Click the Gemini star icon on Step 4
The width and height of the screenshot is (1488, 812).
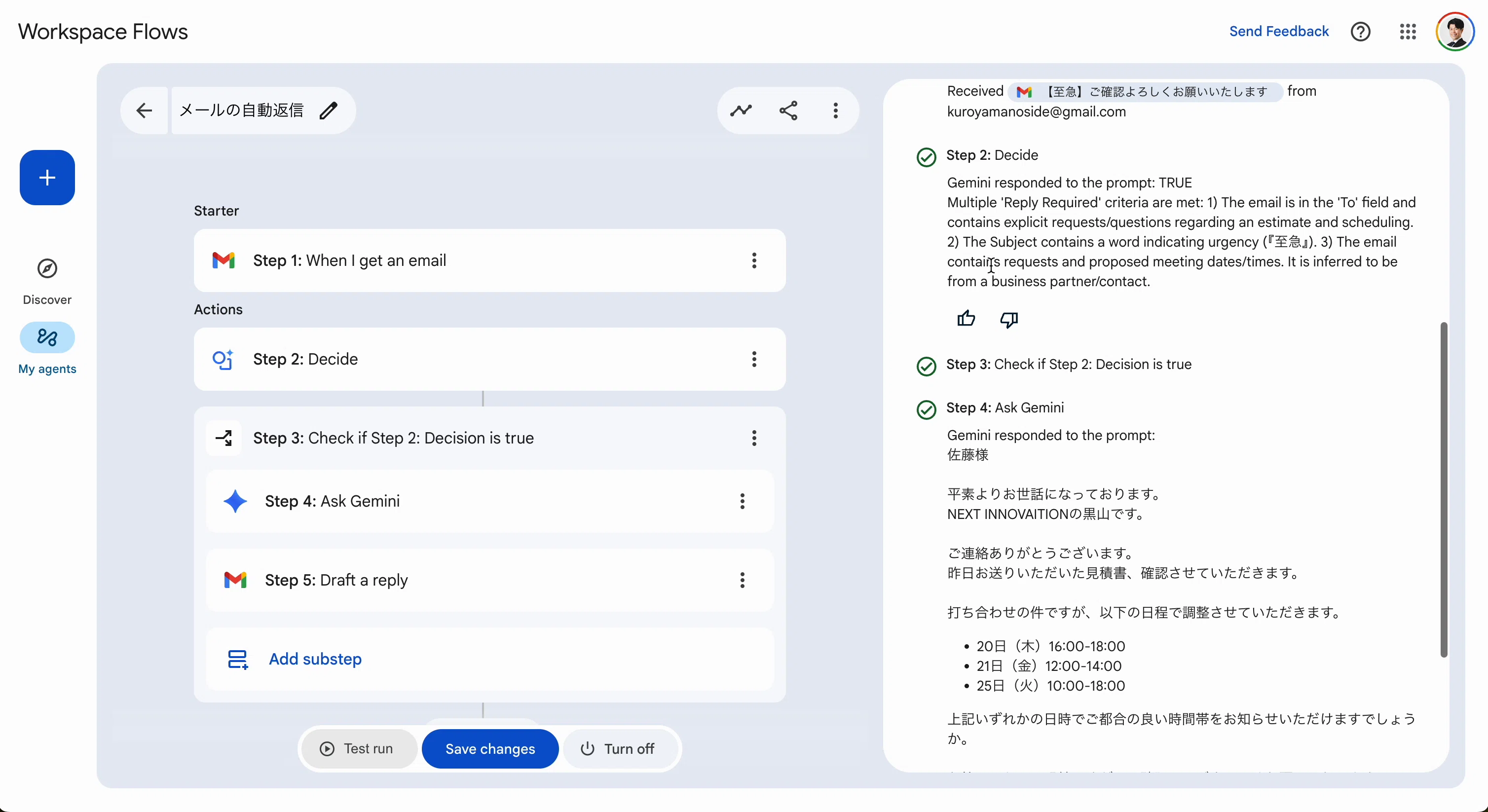click(236, 501)
